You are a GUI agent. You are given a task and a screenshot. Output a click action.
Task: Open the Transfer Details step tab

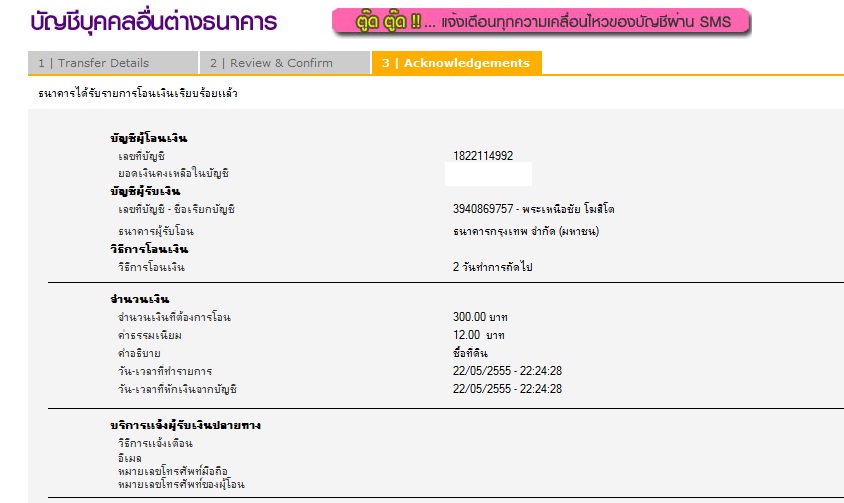(x=113, y=63)
